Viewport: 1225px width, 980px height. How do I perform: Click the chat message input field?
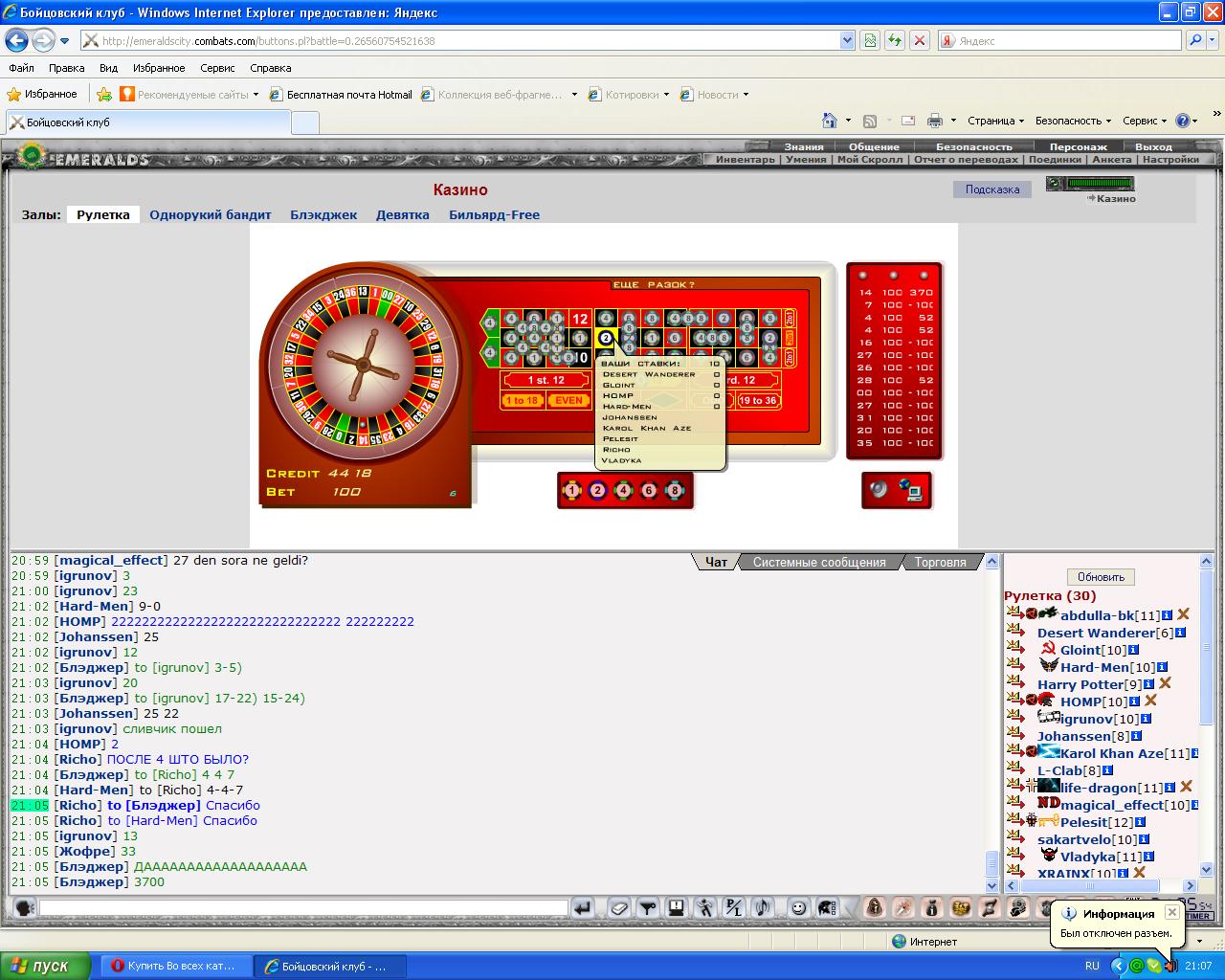tap(301, 907)
